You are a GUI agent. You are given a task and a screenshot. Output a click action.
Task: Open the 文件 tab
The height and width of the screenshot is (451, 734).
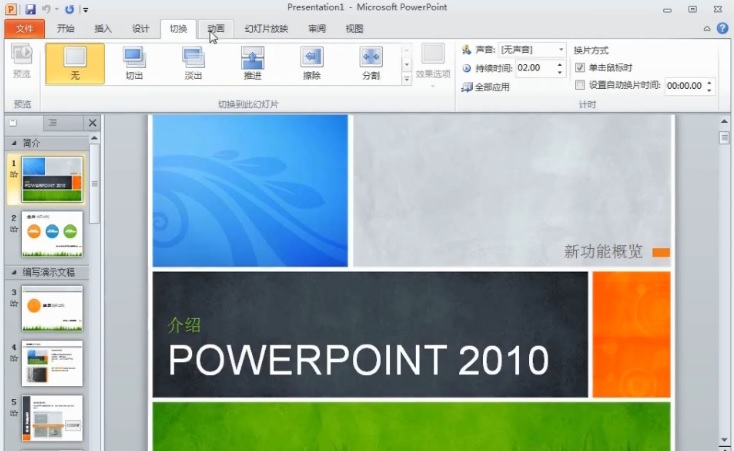pos(24,29)
